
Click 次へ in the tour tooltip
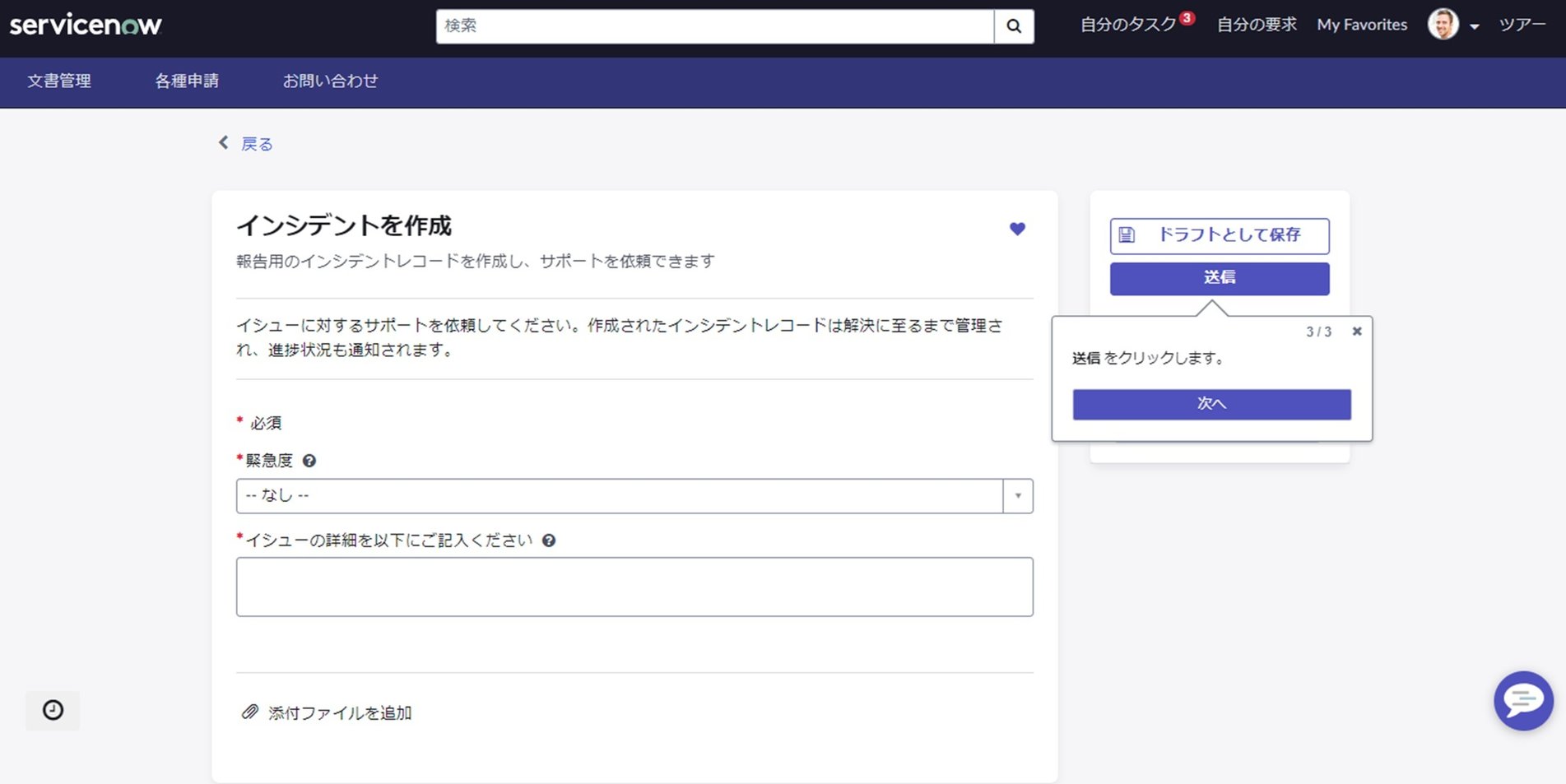(1211, 403)
